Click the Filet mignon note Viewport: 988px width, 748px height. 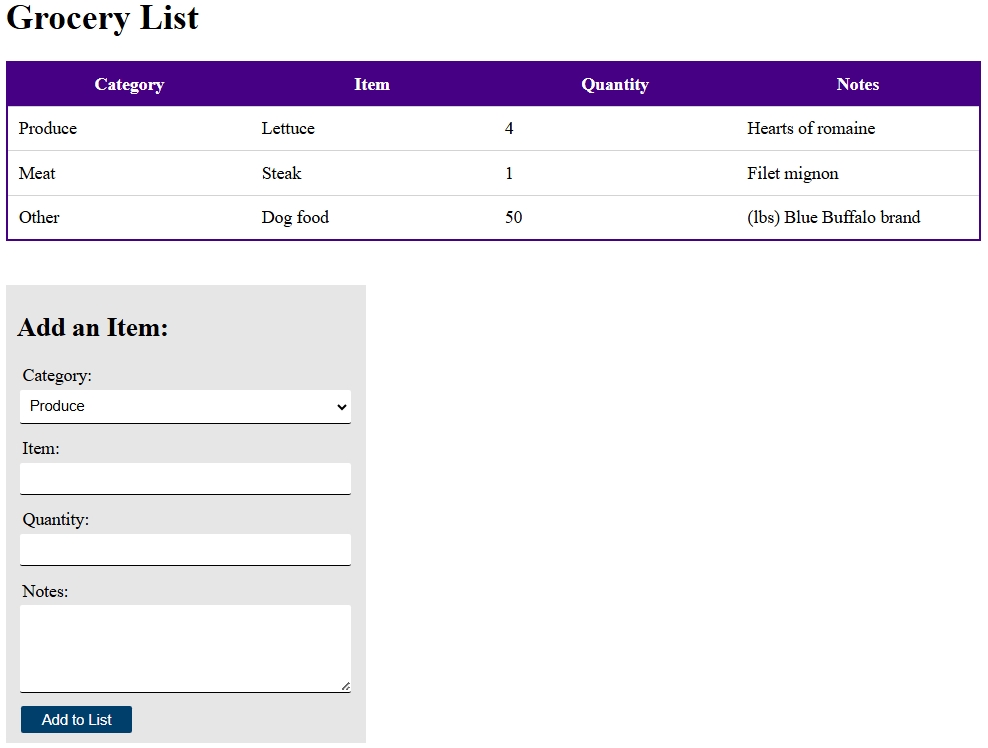click(792, 174)
